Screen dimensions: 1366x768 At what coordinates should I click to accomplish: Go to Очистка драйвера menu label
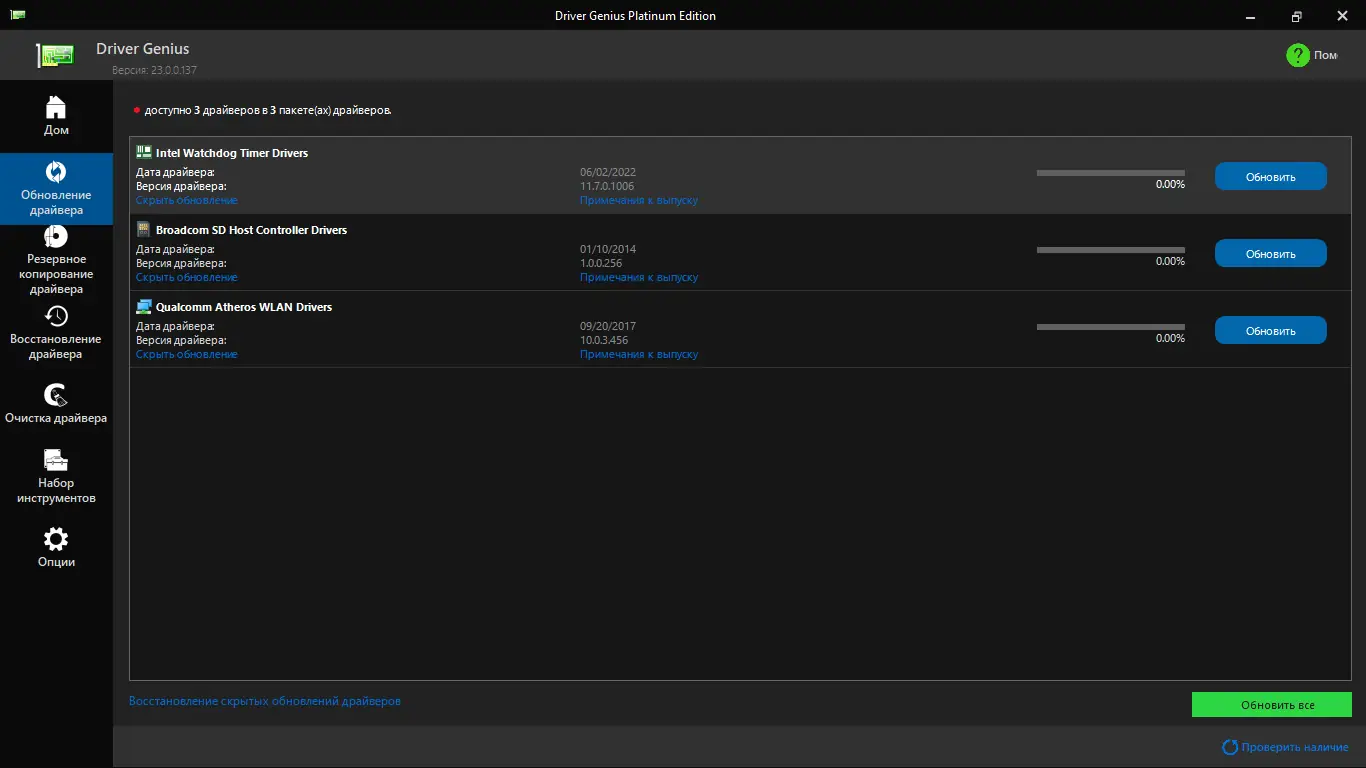coord(56,418)
